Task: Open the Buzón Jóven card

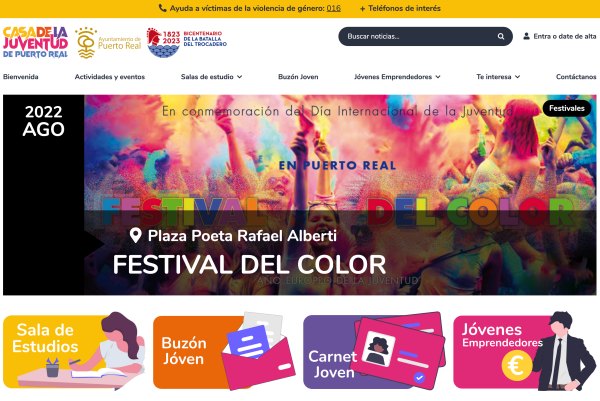Action: (224, 351)
